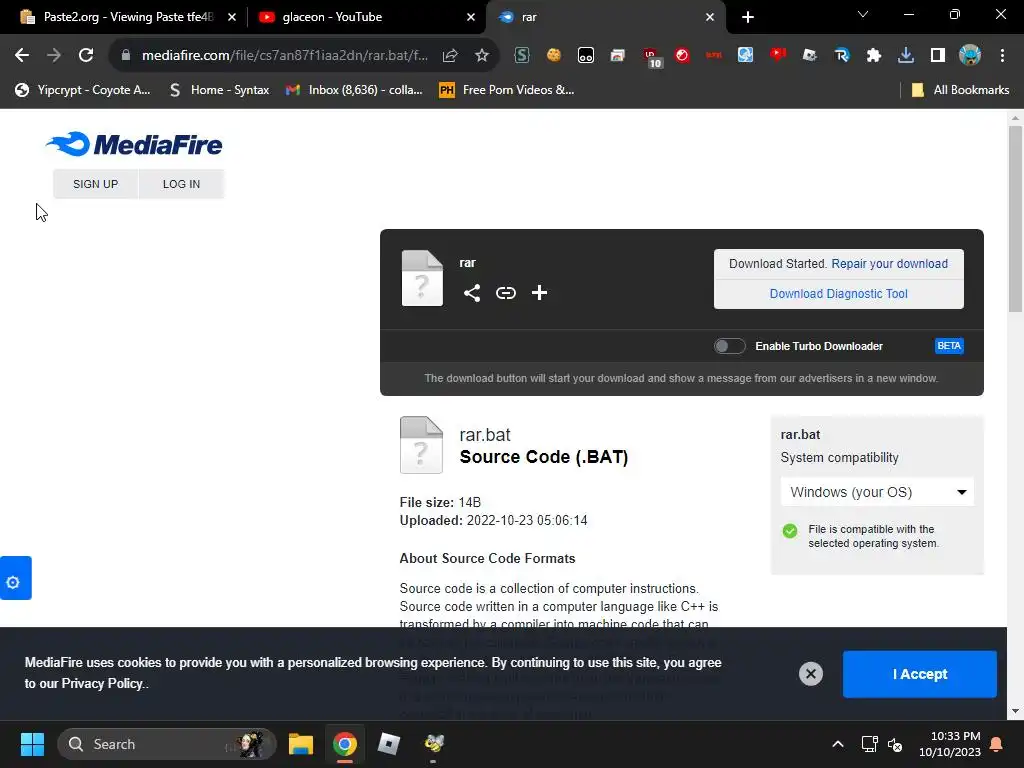The height and width of the screenshot is (768, 1024).
Task: Open the tab search chevron
Action: click(x=863, y=14)
